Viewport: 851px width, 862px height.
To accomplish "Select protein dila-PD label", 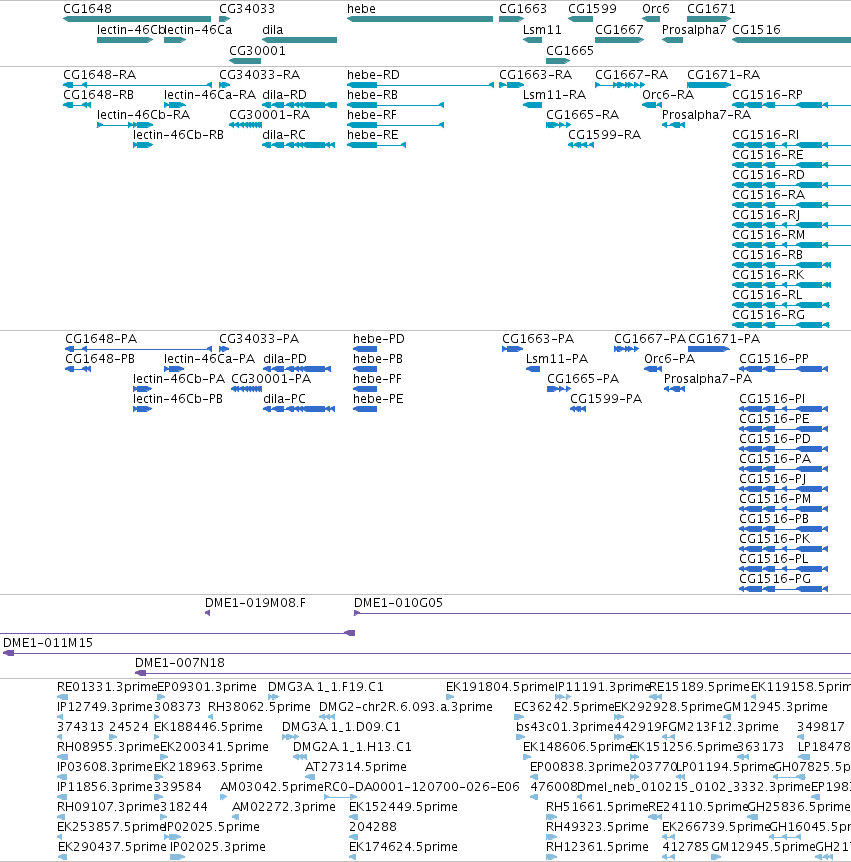I will click(x=285, y=358).
